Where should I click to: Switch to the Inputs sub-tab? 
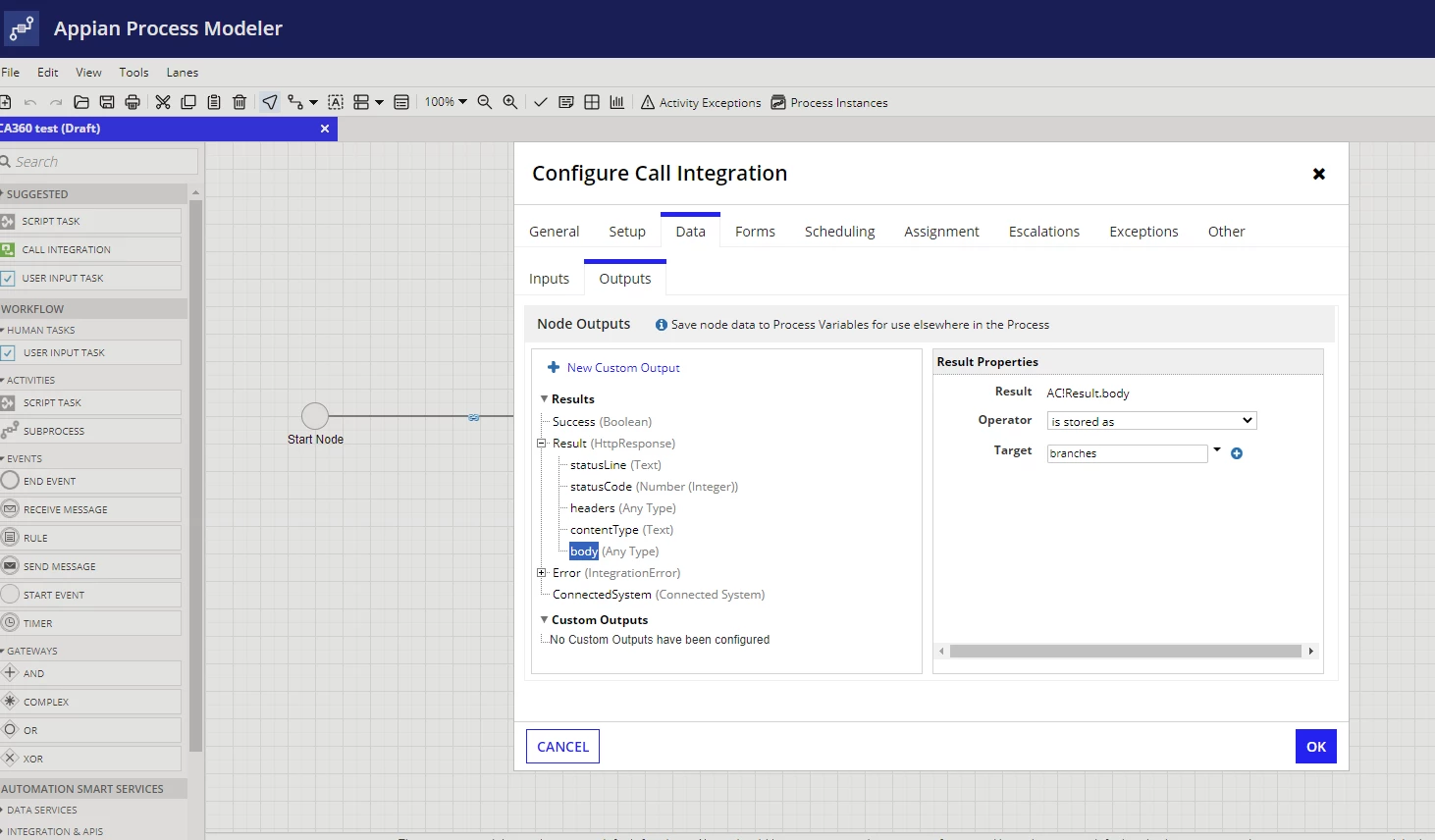(x=549, y=279)
